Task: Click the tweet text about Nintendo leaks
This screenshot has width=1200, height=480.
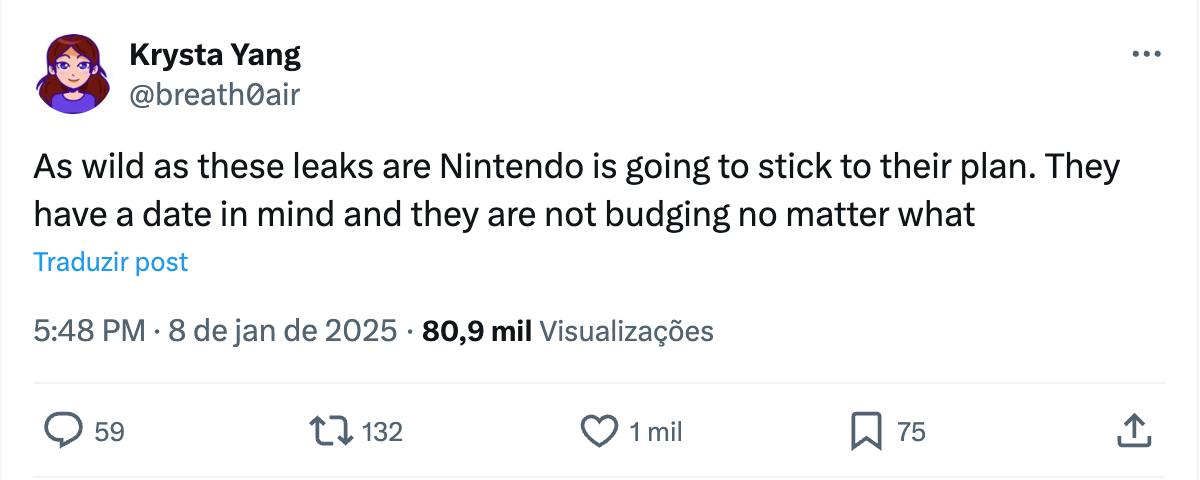Action: tap(575, 190)
